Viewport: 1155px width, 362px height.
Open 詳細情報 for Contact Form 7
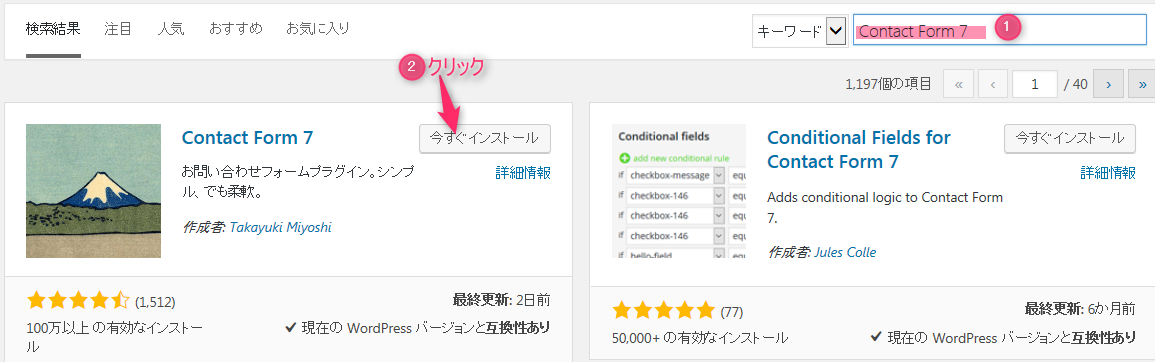point(523,173)
